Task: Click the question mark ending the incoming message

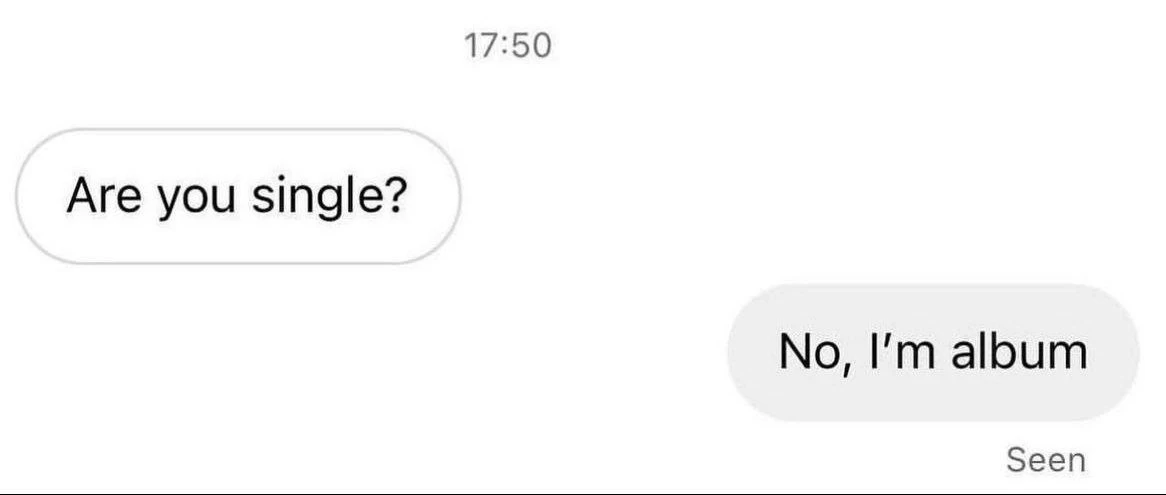Action: coord(394,196)
